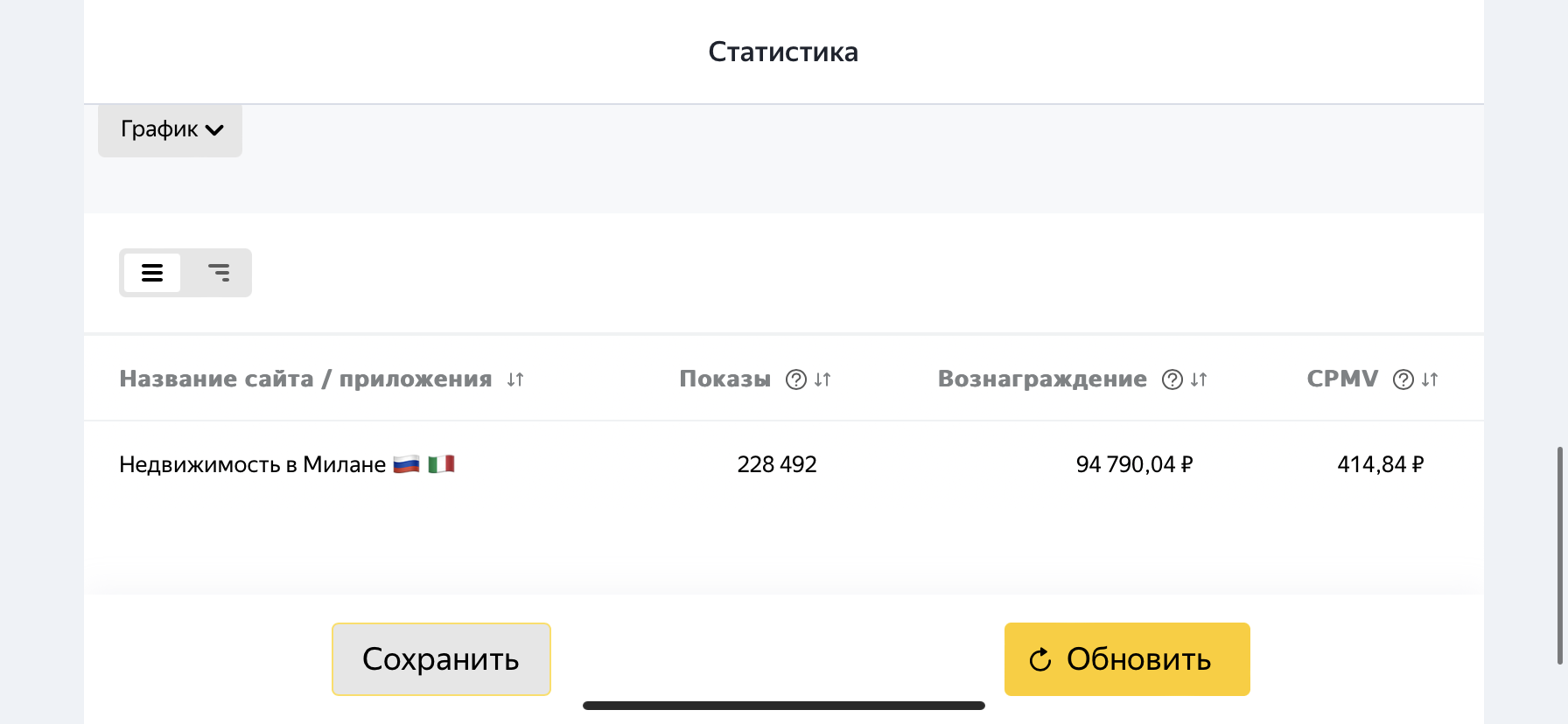Sort the CPMV column arrows

1430,379
